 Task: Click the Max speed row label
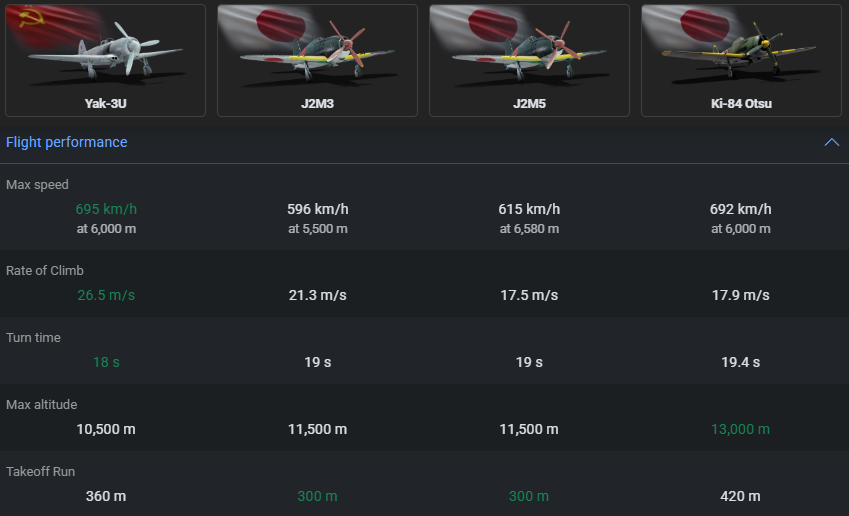[x=37, y=185]
